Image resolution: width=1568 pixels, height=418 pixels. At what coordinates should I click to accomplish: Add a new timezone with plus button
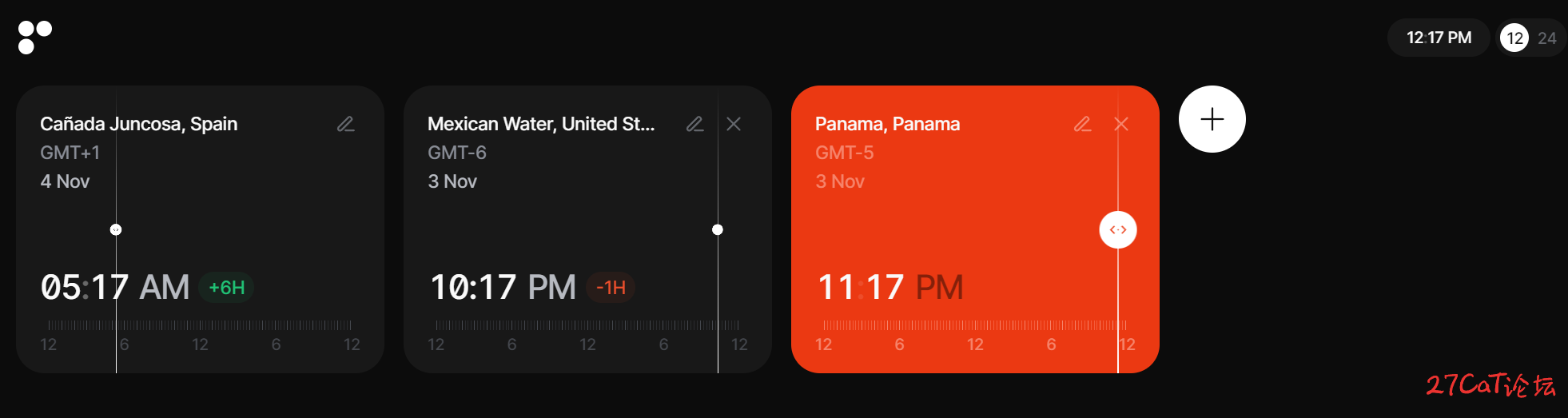1212,119
